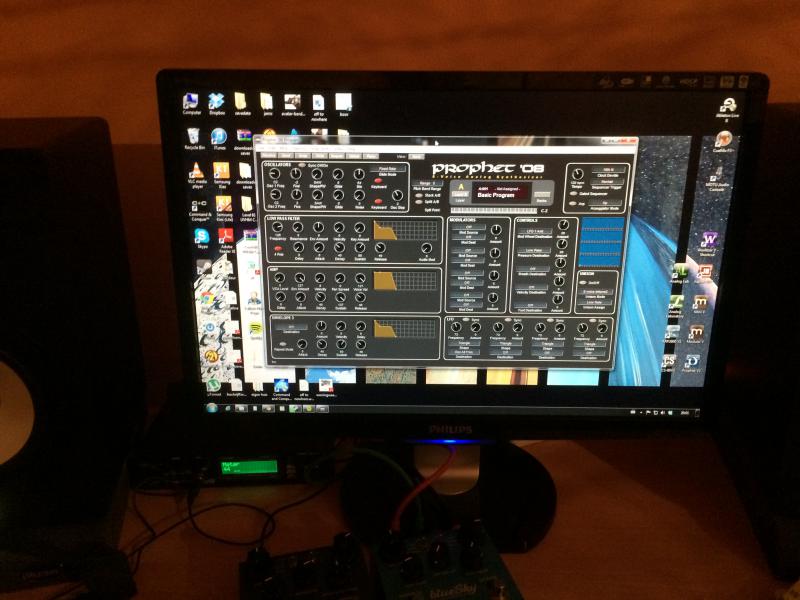The height and width of the screenshot is (600, 800).
Task: Enable Stack A/B switch
Action: (x=418, y=195)
